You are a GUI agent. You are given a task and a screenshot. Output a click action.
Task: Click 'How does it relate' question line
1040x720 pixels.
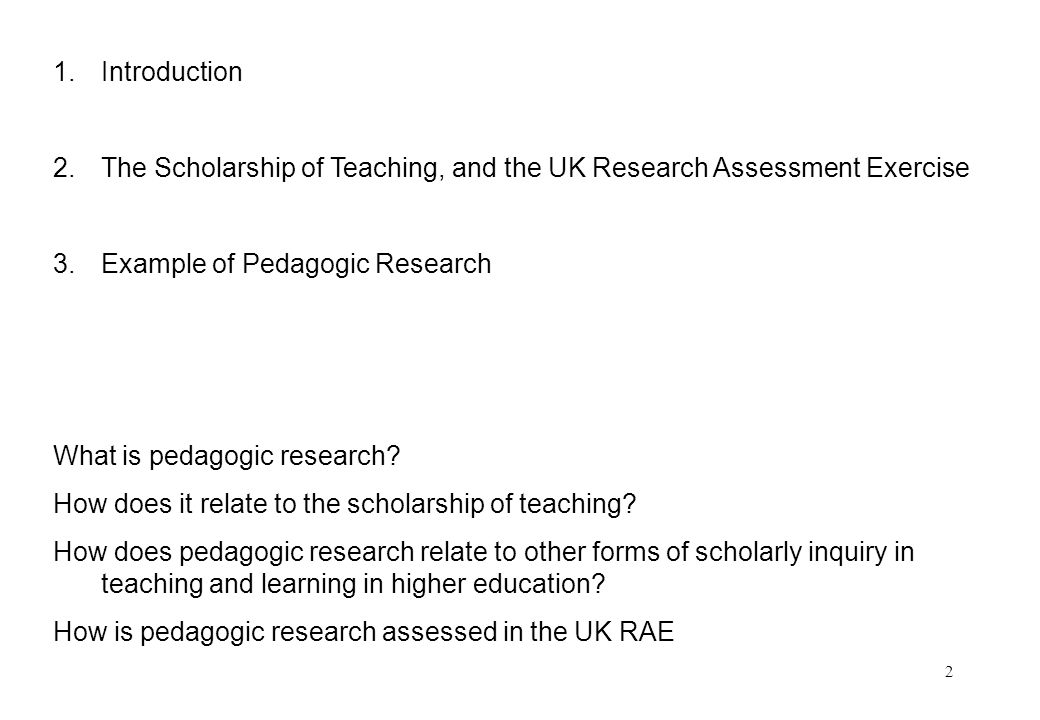point(344,504)
